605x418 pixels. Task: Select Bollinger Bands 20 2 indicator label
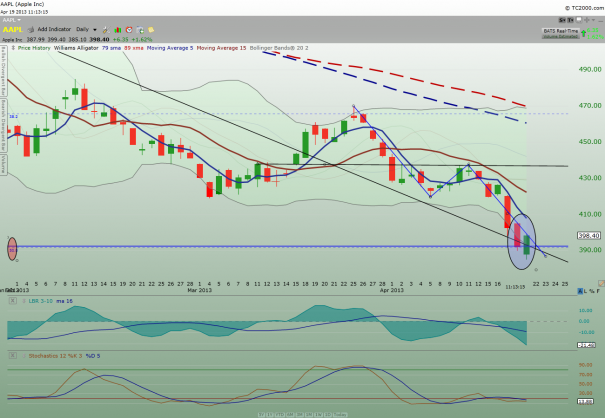pos(279,48)
